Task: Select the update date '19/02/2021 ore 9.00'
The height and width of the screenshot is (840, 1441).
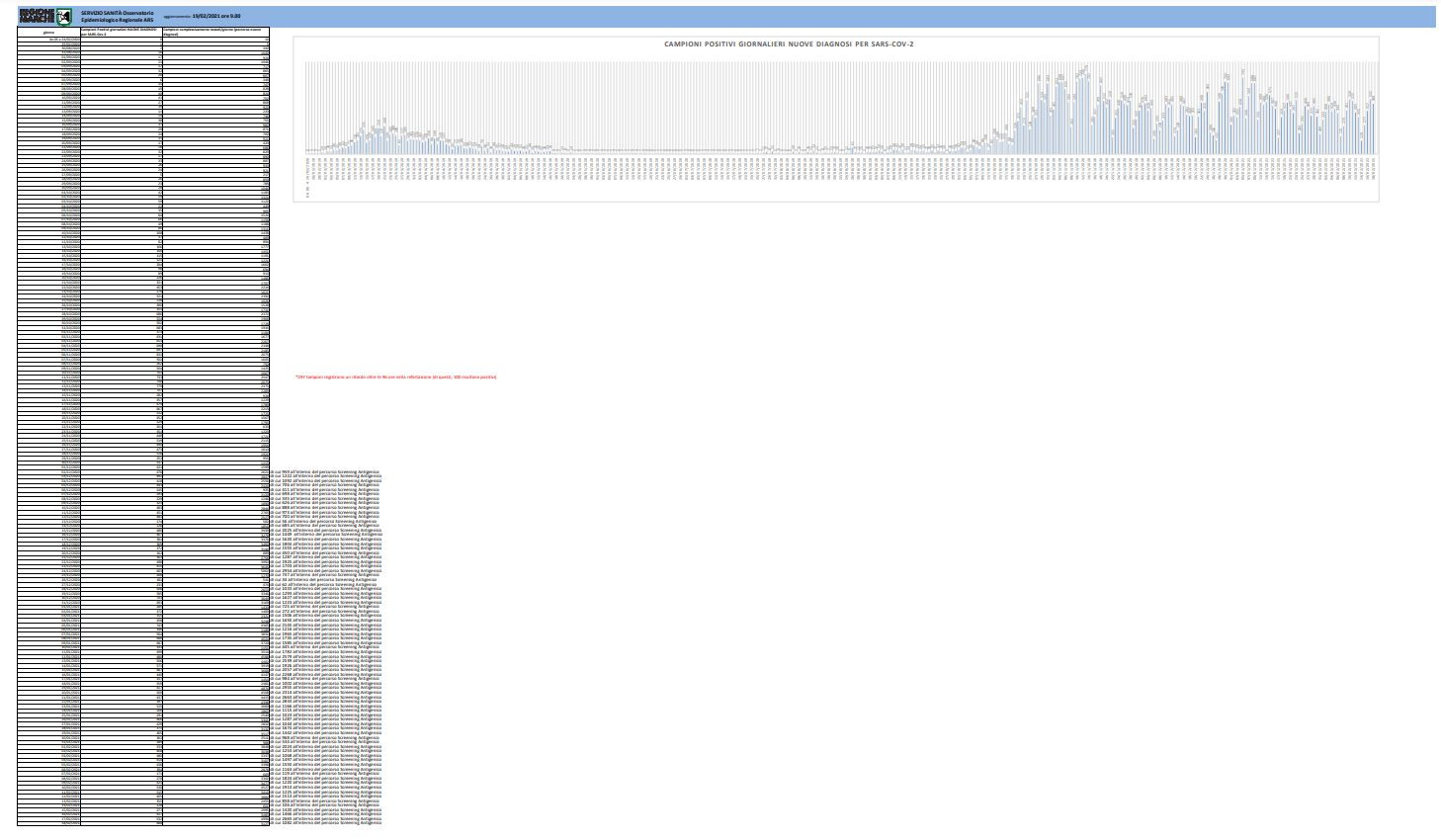Action: 215,16
